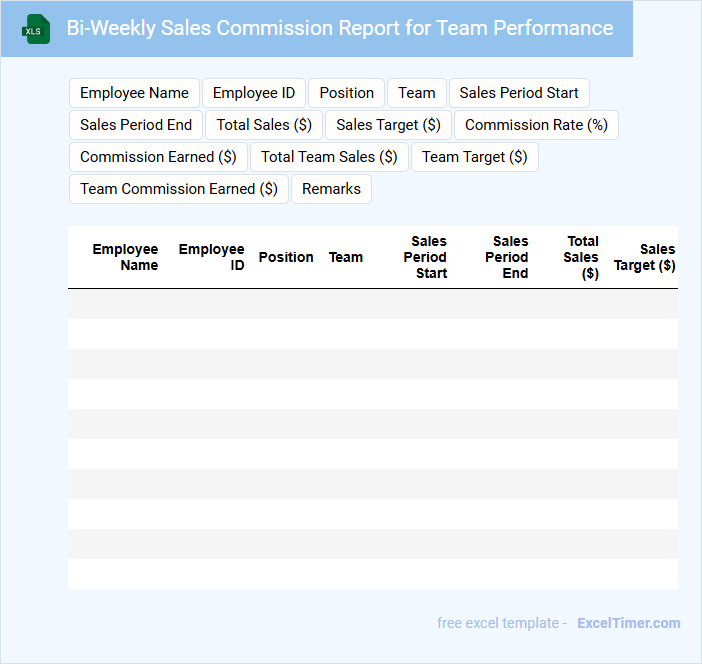The height and width of the screenshot is (664, 702).
Task: Select the Employee ID tag
Action: (x=254, y=93)
